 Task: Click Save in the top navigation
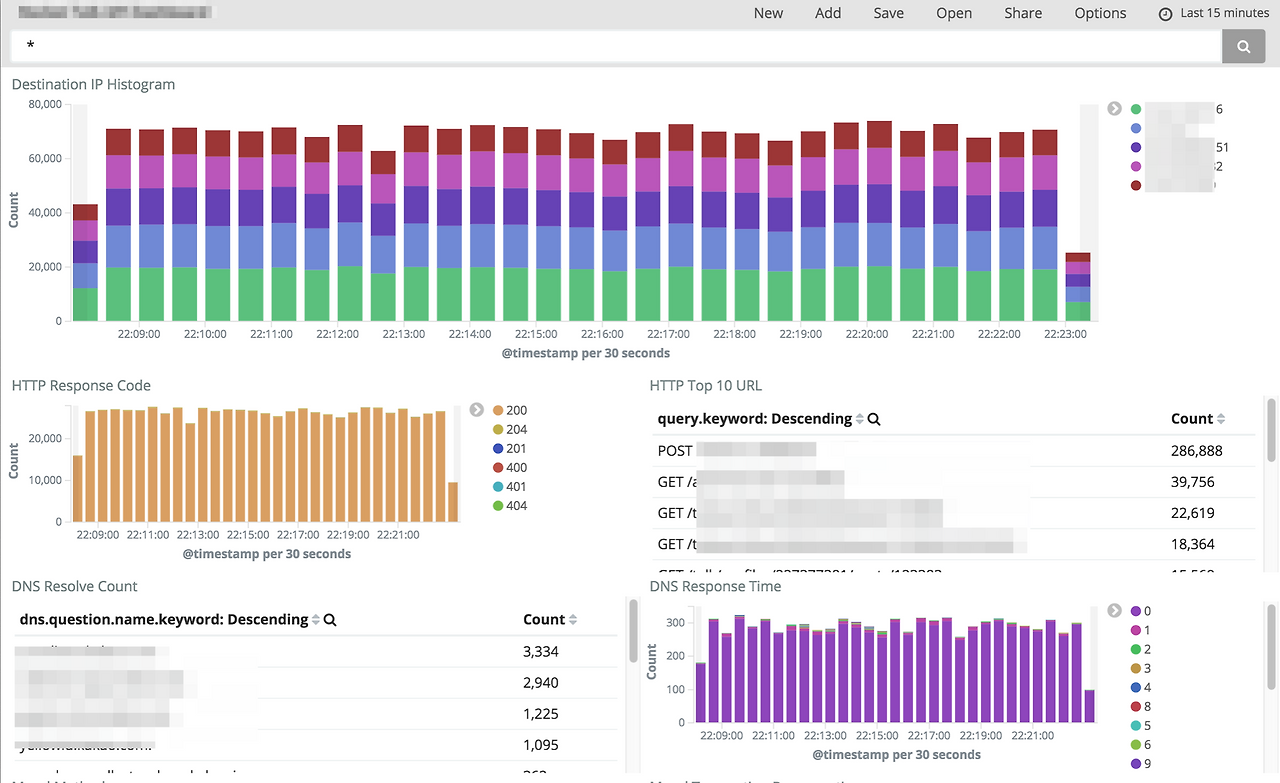[888, 13]
